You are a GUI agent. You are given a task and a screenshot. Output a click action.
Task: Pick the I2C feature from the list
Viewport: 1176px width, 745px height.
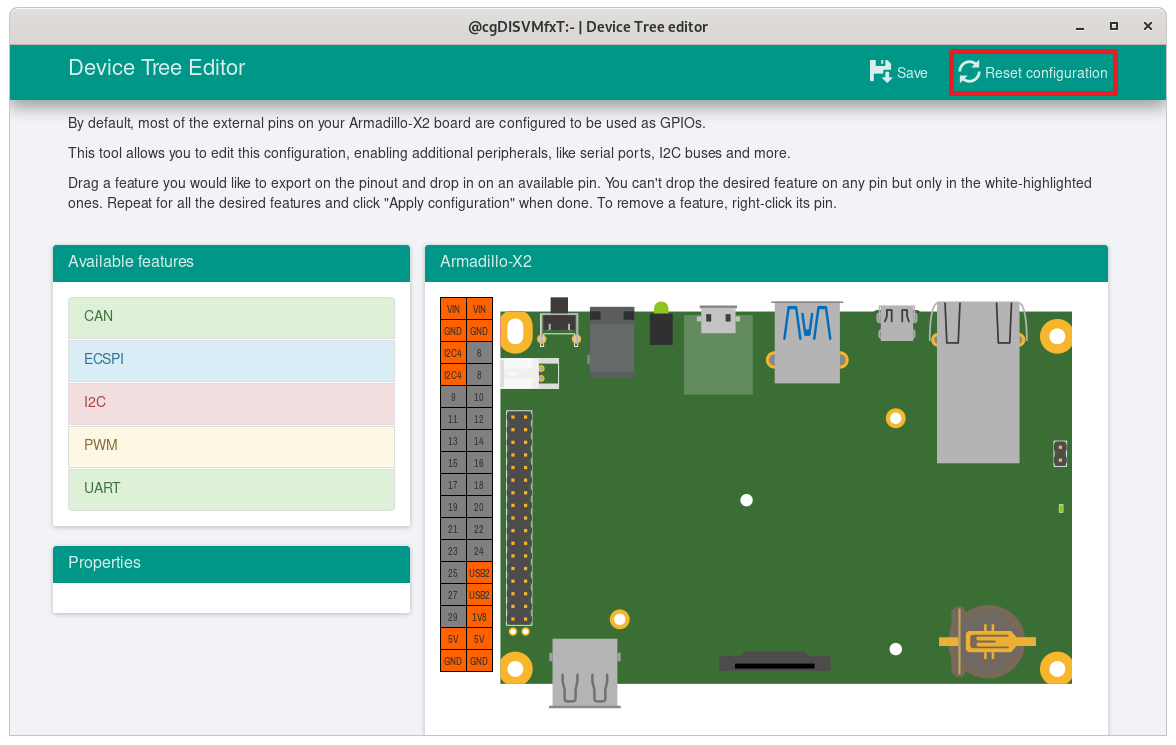click(231, 403)
